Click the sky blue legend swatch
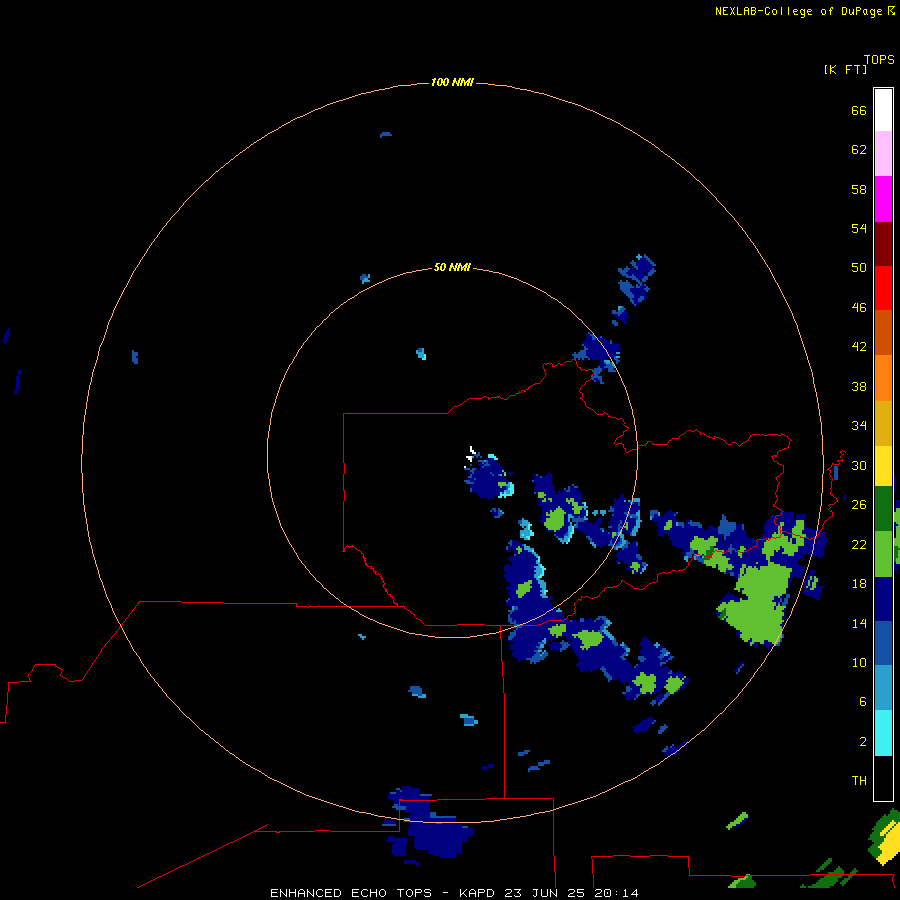Image resolution: width=900 pixels, height=900 pixels. click(883, 688)
